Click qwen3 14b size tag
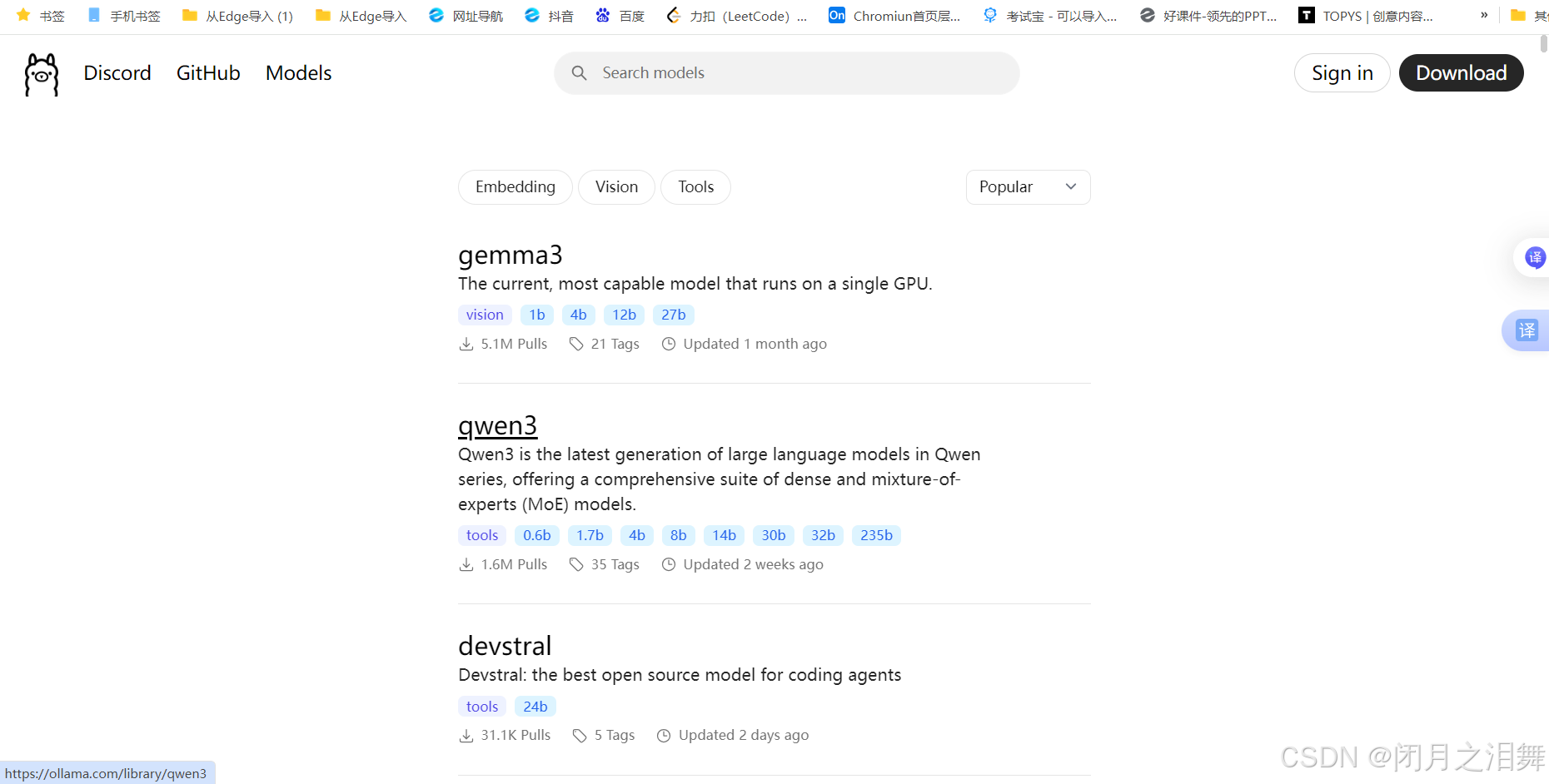This screenshot has width=1549, height=784. 724,535
